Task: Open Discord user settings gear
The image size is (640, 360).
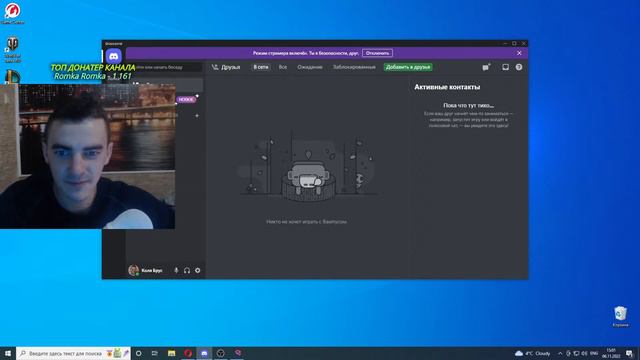Action: (x=198, y=270)
